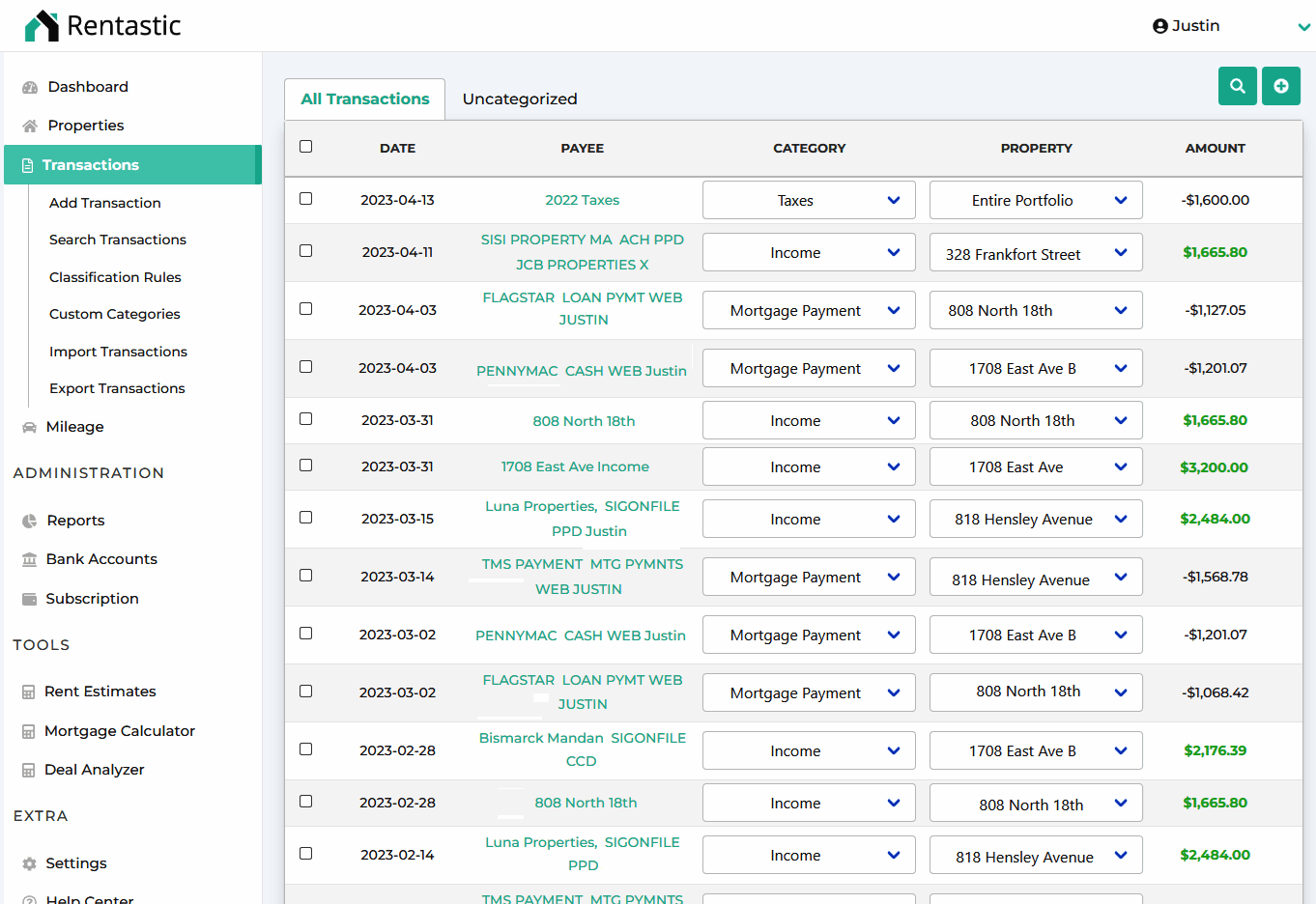
Task: Open the 2022 Taxes payee link
Action: pos(582,200)
